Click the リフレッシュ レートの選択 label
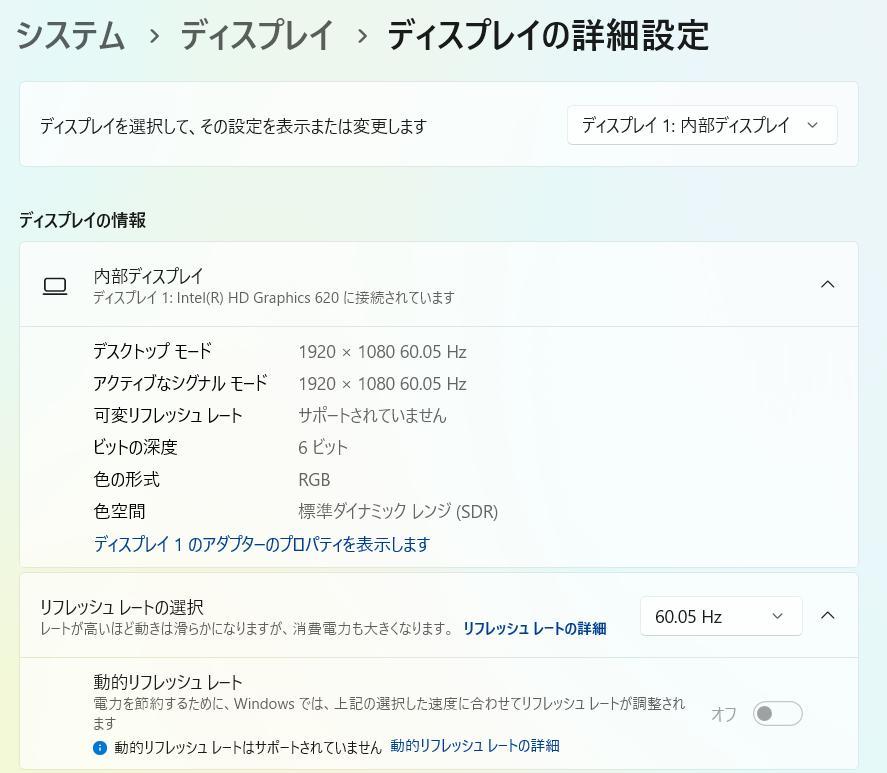Image resolution: width=887 pixels, height=773 pixels. pos(122,607)
